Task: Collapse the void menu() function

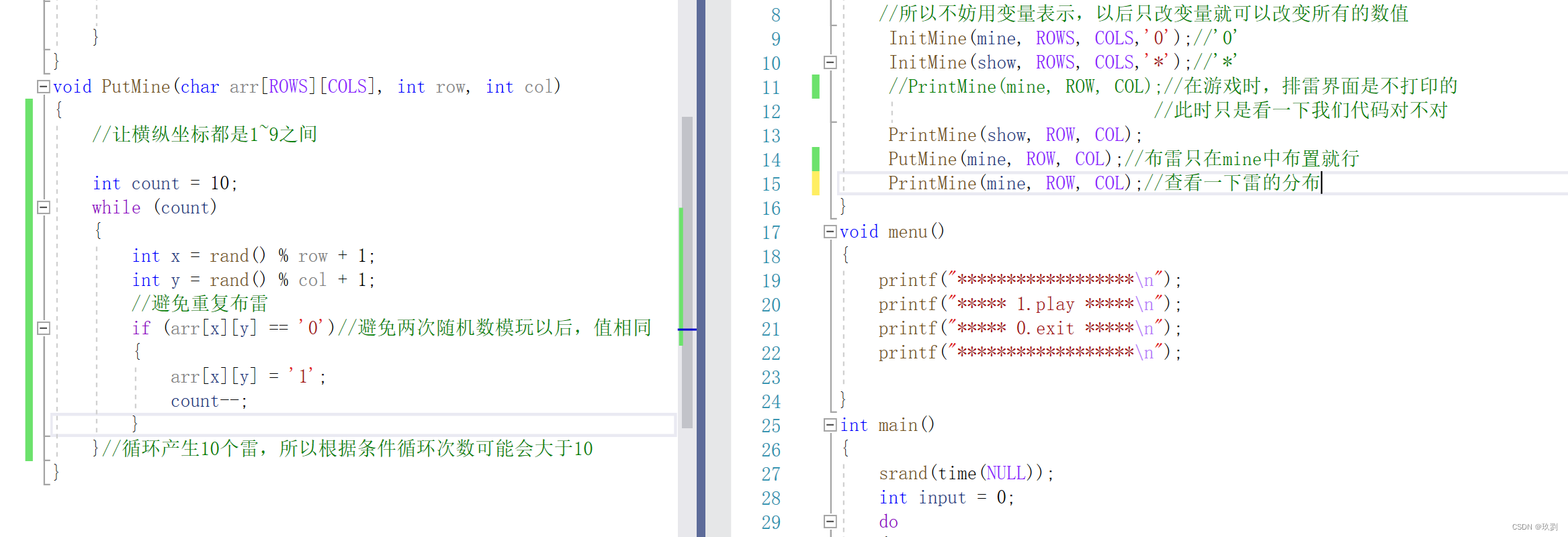Action: click(830, 232)
